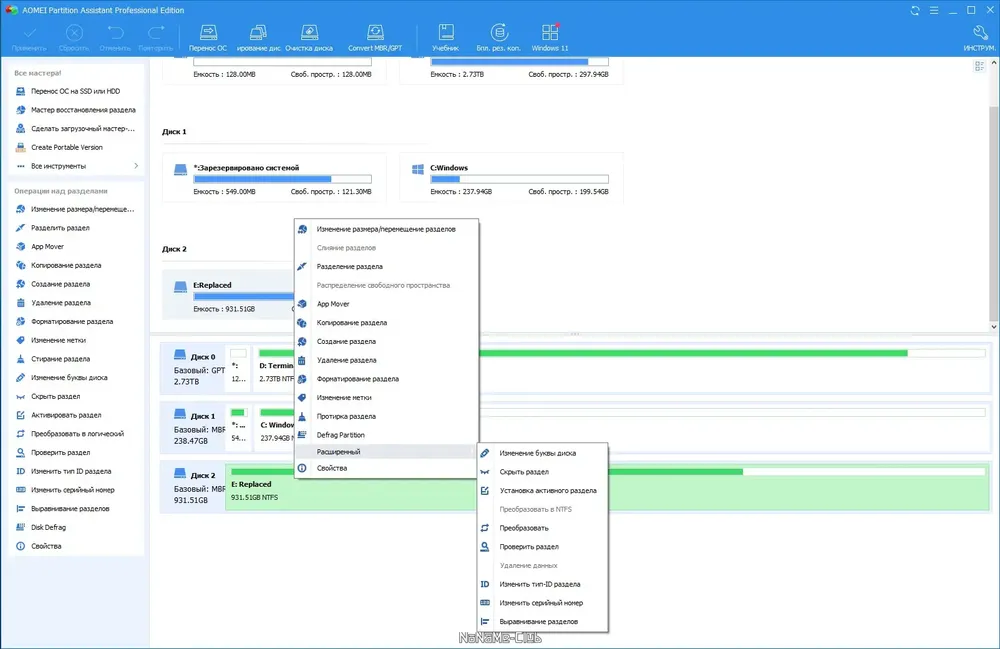
Task: Toggle the disk view mode icon
Action: point(980,66)
